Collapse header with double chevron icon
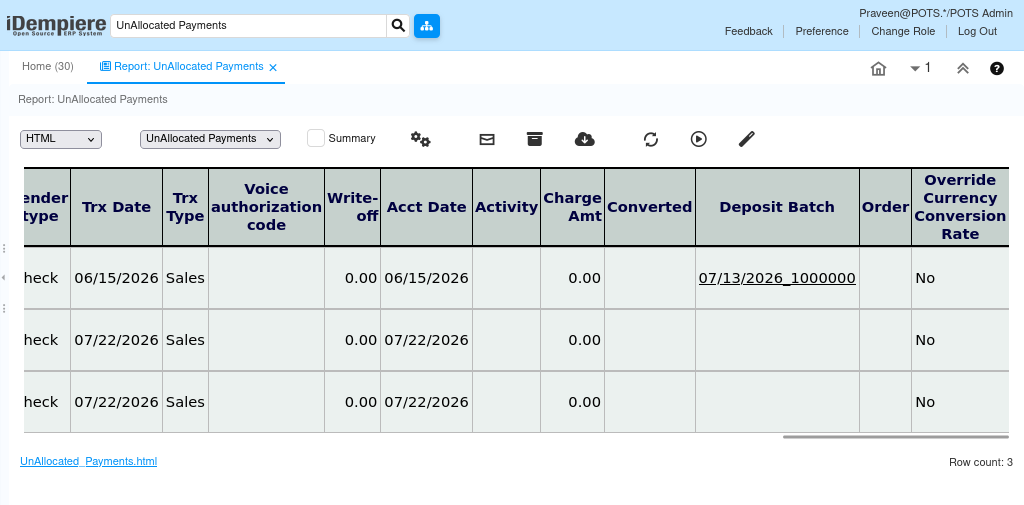This screenshot has width=1024, height=505. [963, 68]
